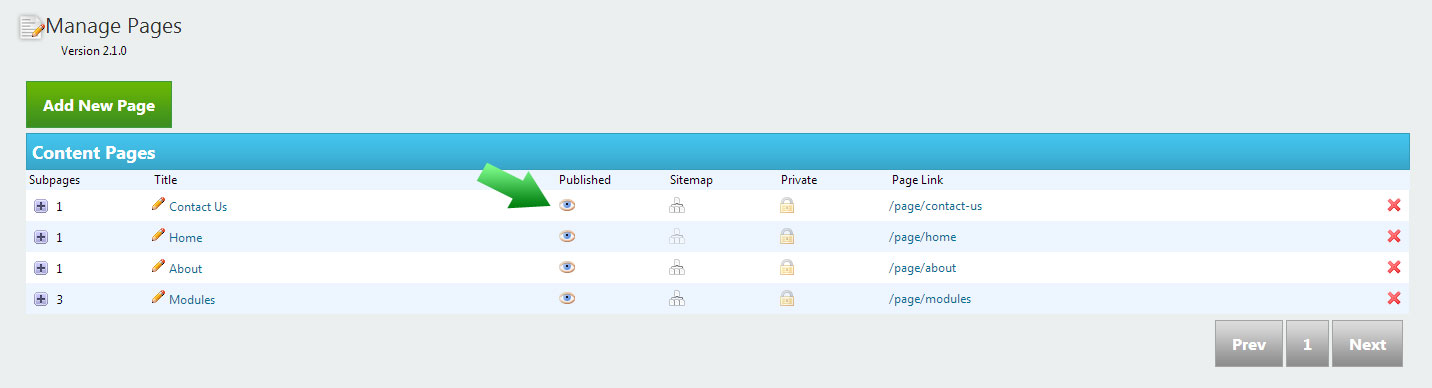Expand subpages of the About row
The width and height of the screenshot is (1432, 388).
pos(41,269)
